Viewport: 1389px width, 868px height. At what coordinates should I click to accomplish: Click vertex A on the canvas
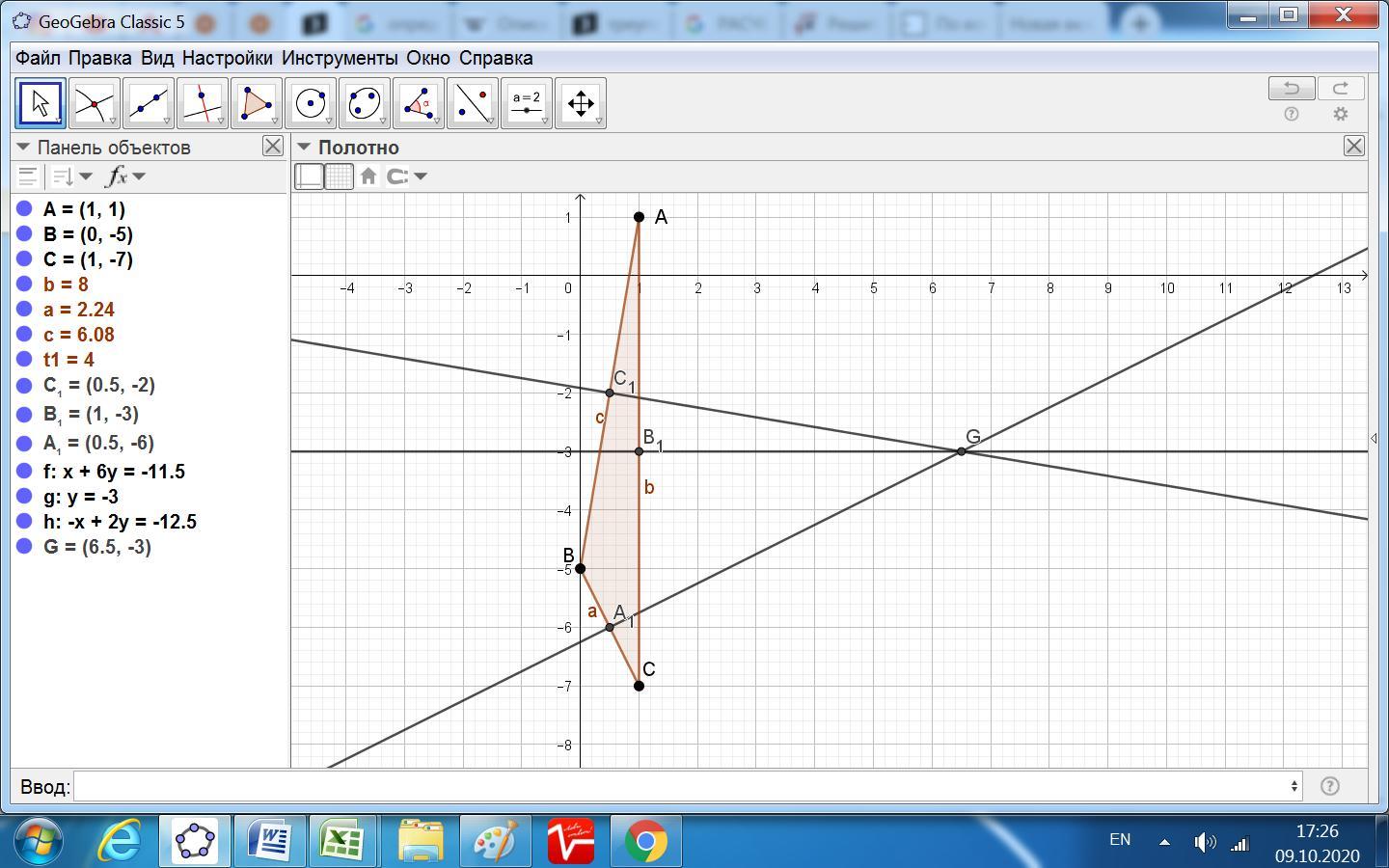coord(639,217)
